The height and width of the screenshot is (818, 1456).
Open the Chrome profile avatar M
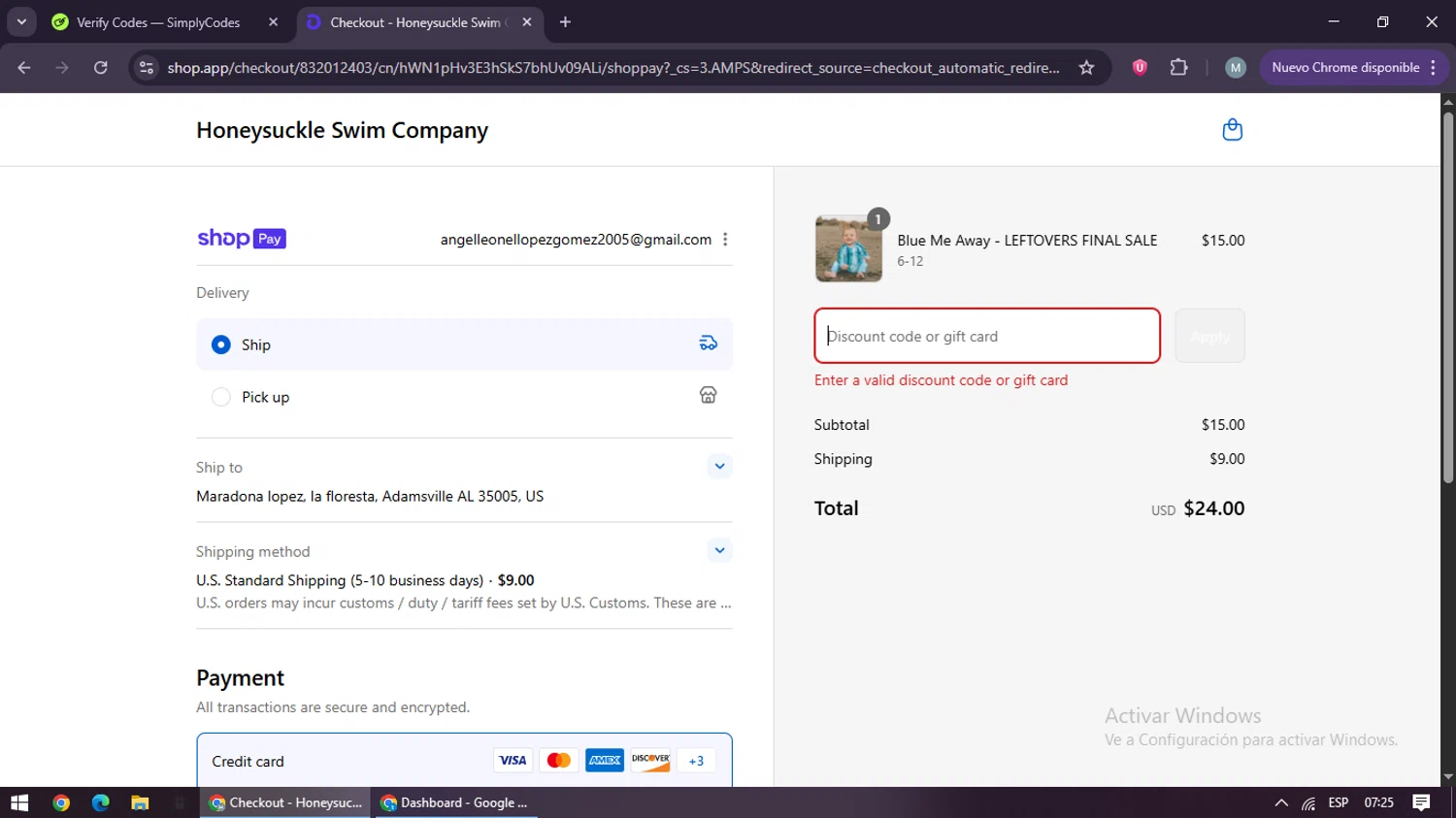pyautogui.click(x=1235, y=68)
